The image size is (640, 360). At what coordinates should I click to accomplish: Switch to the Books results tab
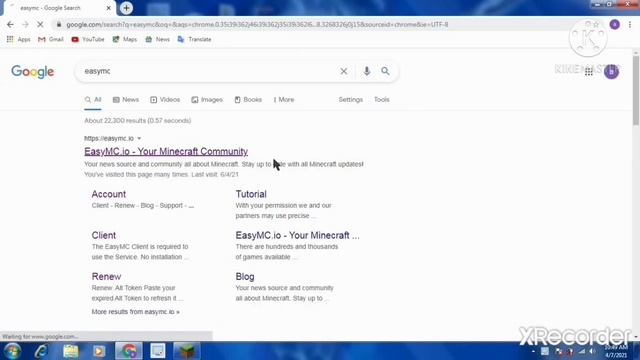click(248, 100)
